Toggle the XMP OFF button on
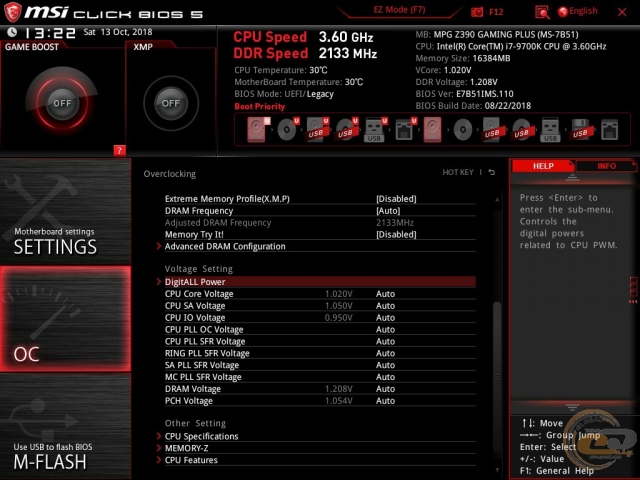640x480 pixels. [x=171, y=103]
